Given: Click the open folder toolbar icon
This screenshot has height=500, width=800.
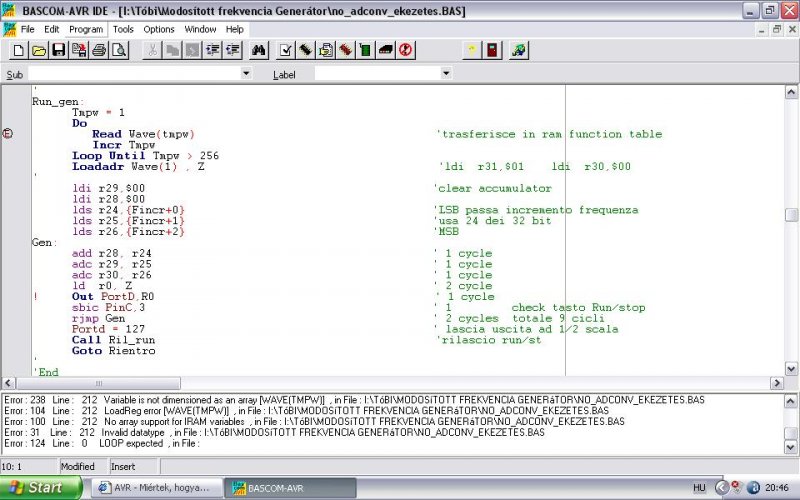Looking at the screenshot, I should point(39,50).
